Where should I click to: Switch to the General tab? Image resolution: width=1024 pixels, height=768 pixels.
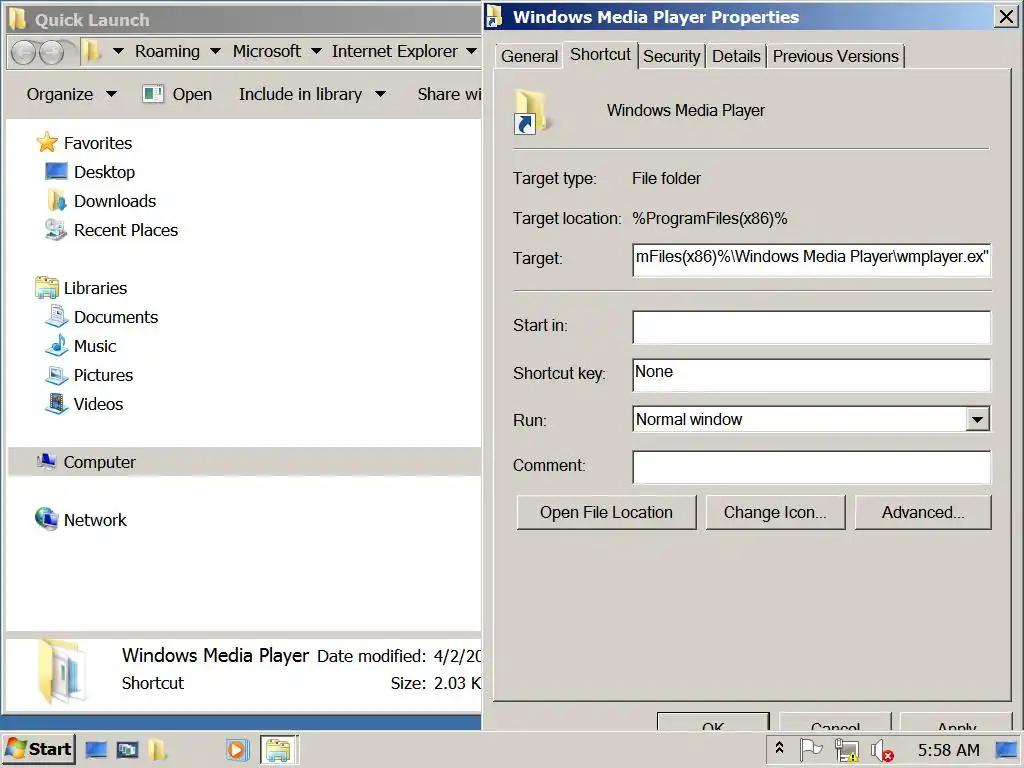[529, 56]
